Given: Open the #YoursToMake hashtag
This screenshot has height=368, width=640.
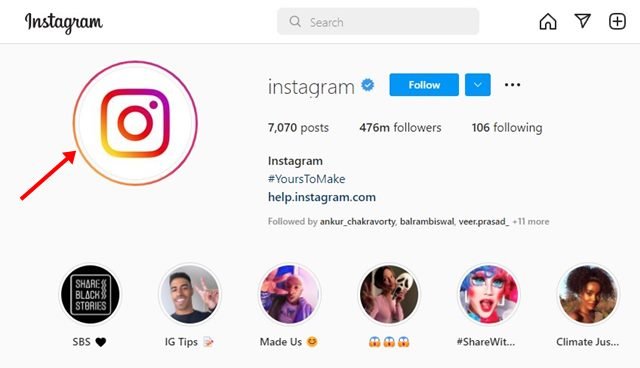Looking at the screenshot, I should tap(307, 179).
